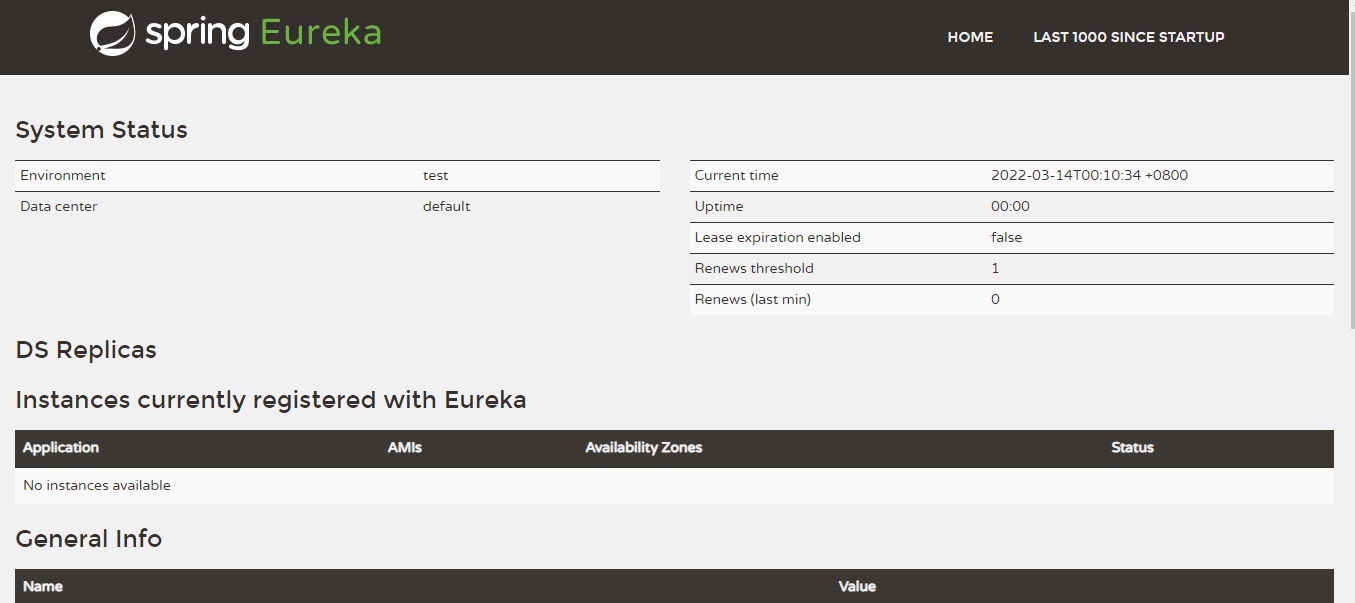Click the spring Eureka brand text

tap(263, 33)
